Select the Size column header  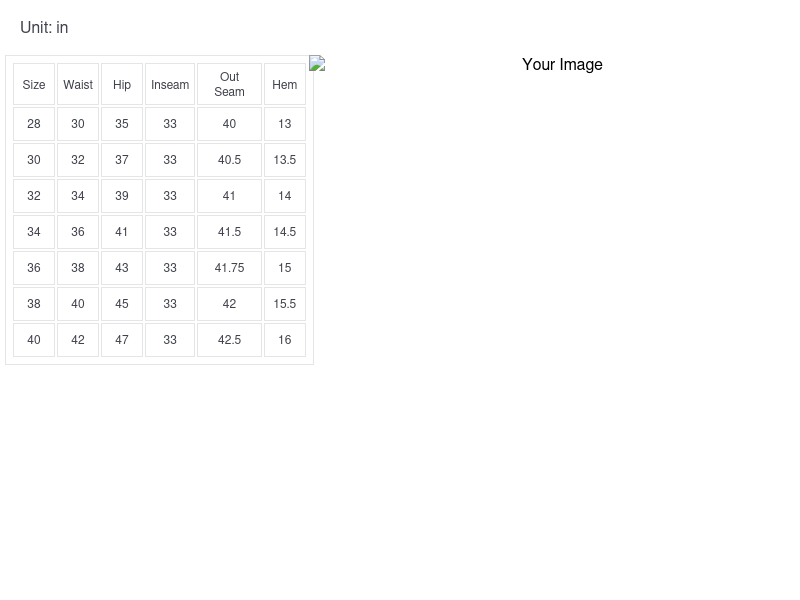pos(34,85)
